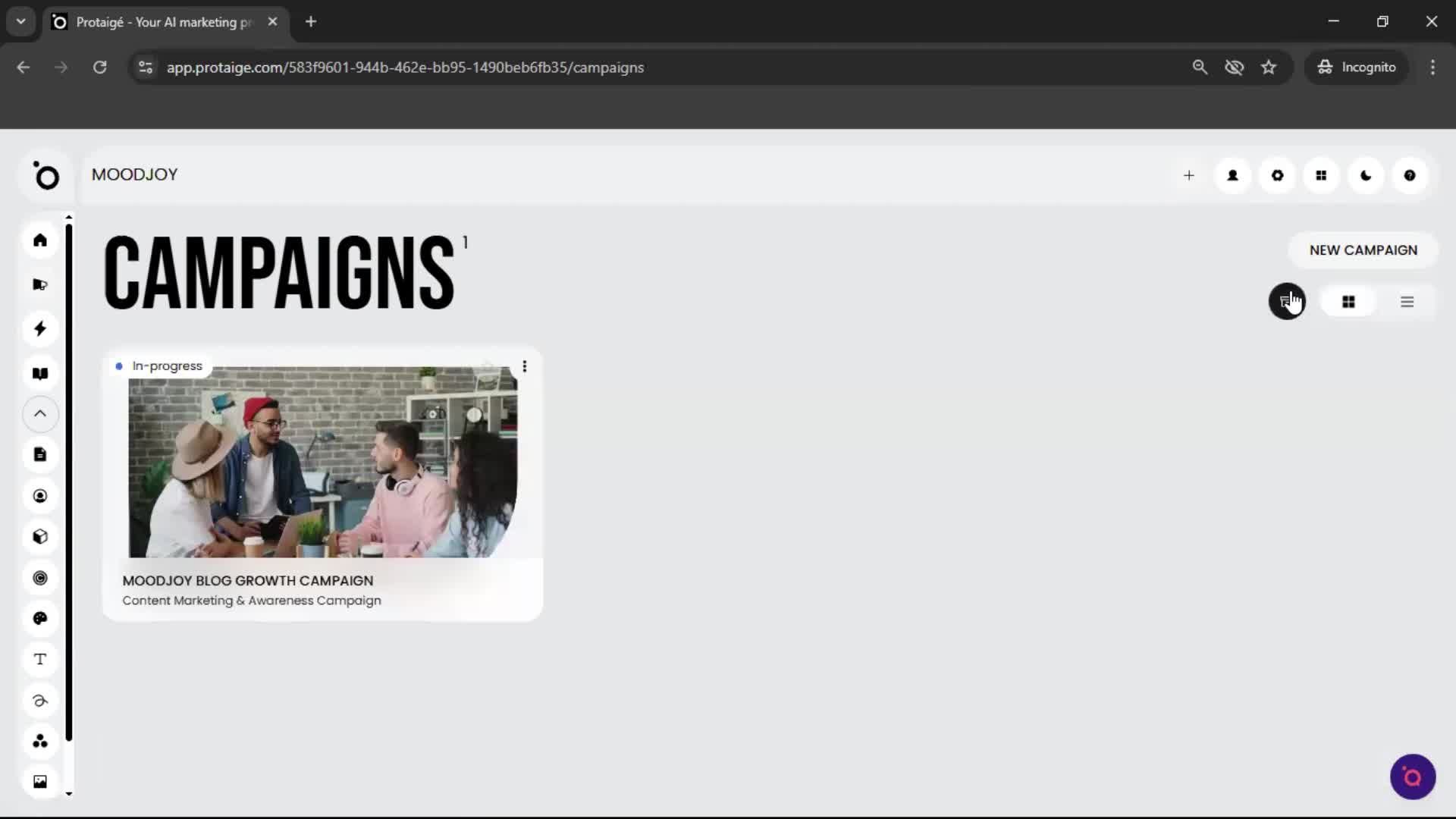Open the browser tab search dropdown
The image size is (1456, 819).
click(20, 21)
